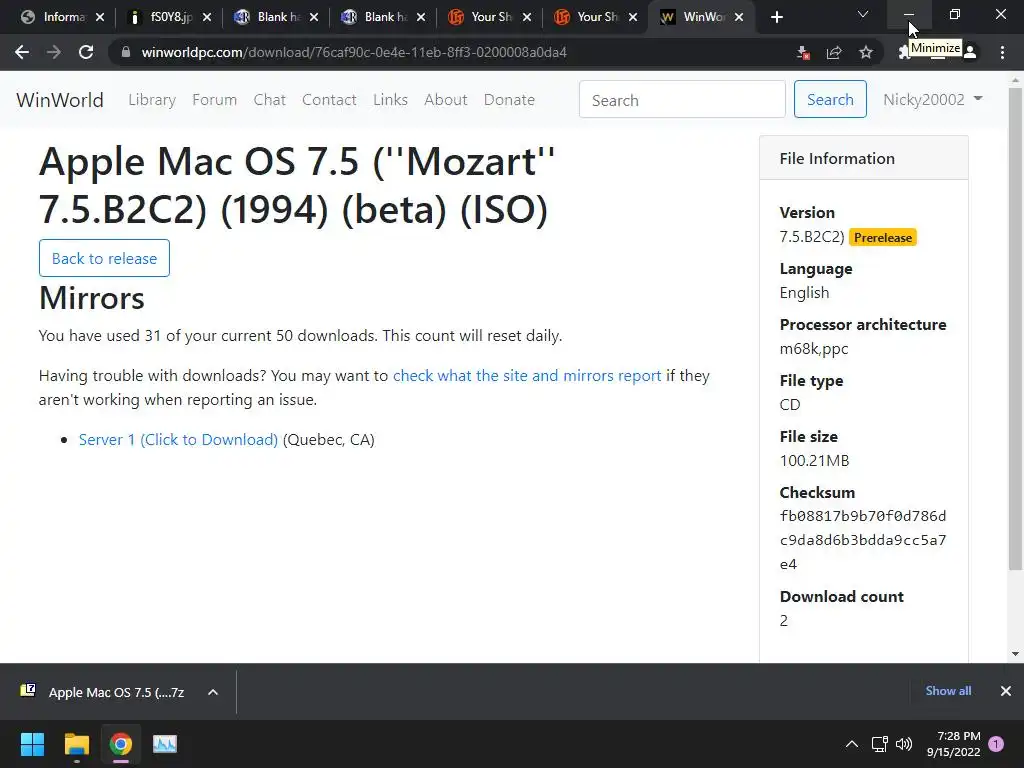Open the volume tray icon
The image size is (1024, 768).
click(904, 744)
